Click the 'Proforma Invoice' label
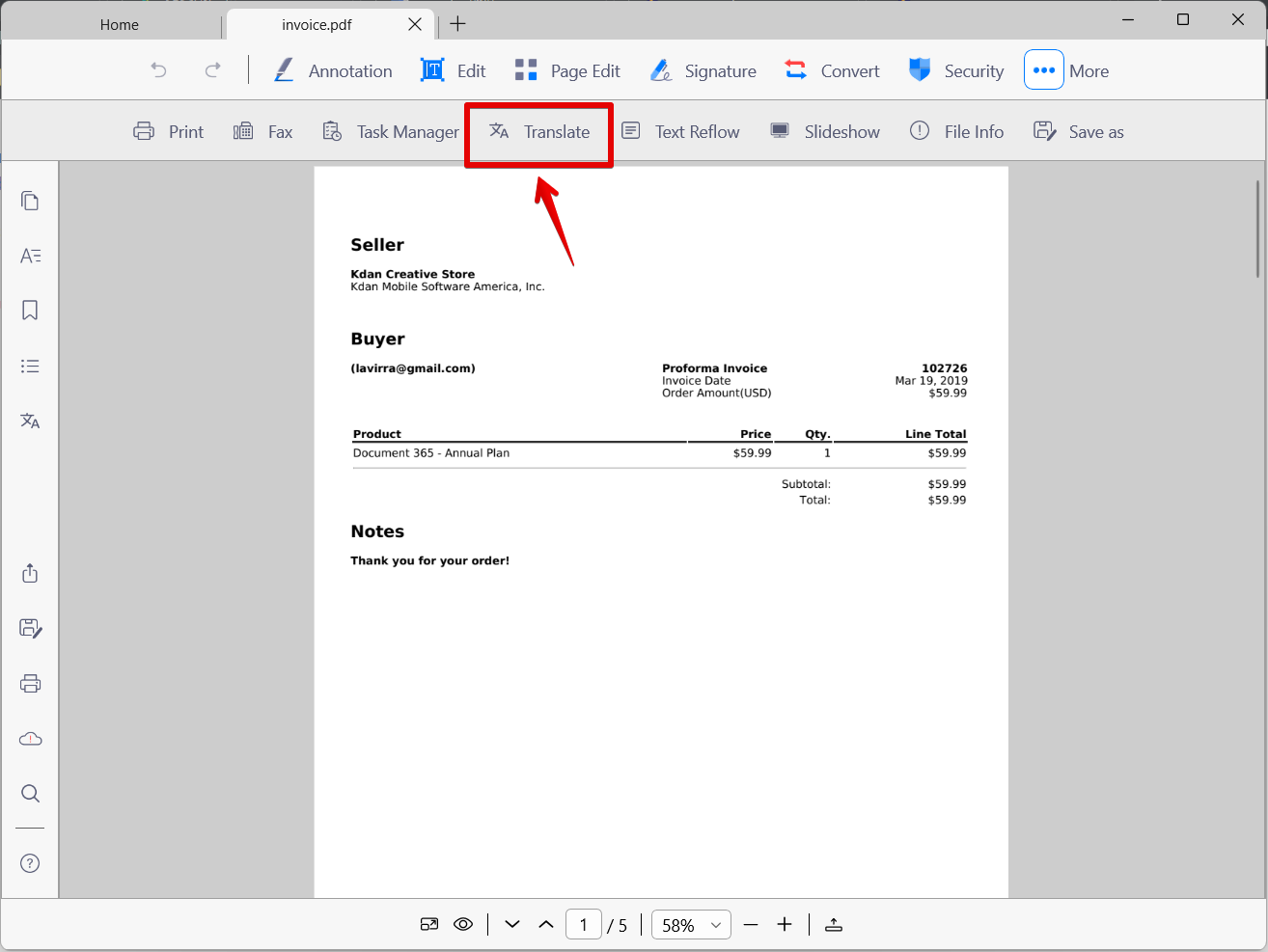1268x952 pixels. pyautogui.click(x=714, y=368)
